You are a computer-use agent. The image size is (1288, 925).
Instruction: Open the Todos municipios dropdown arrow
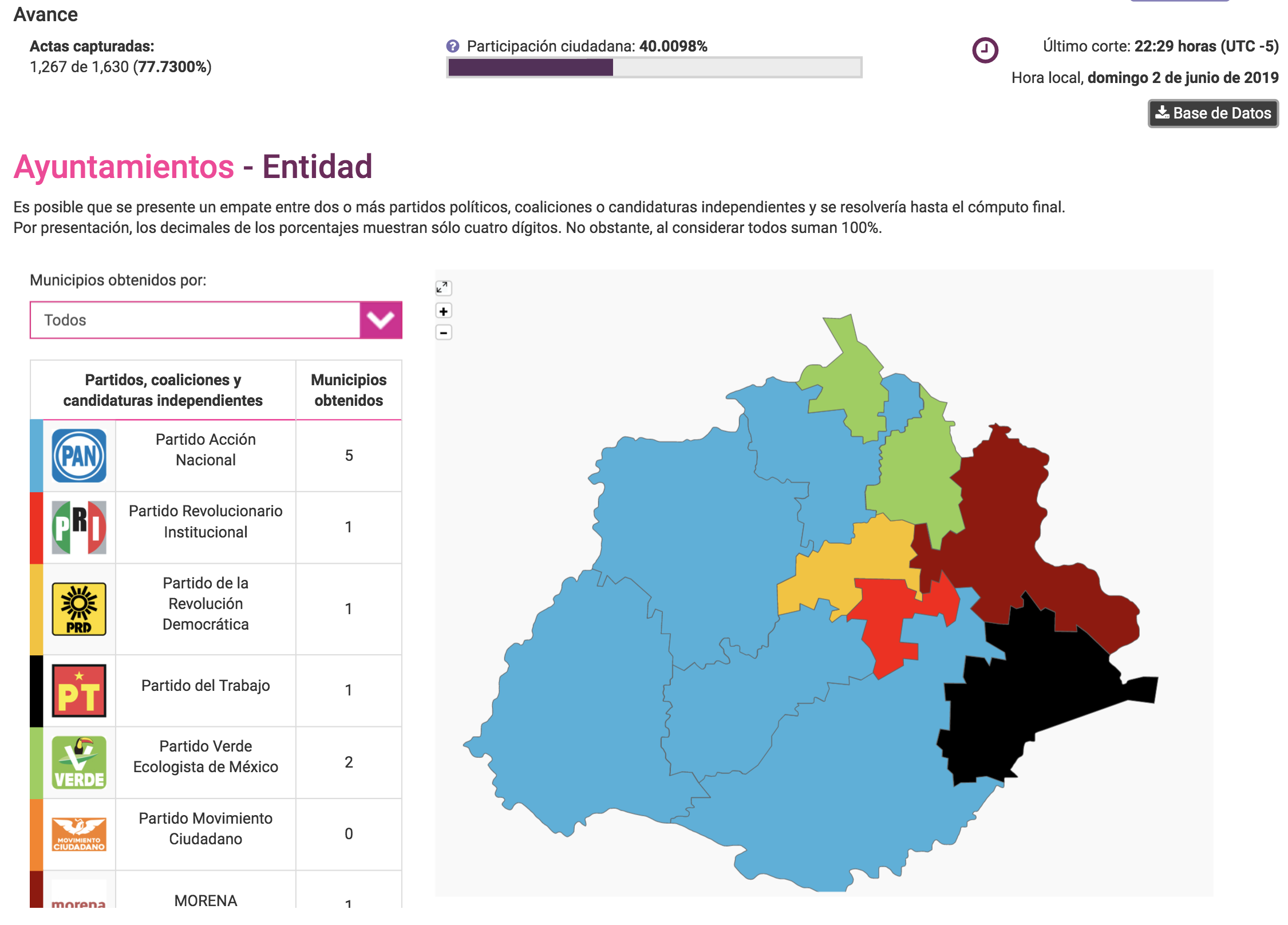point(381,320)
